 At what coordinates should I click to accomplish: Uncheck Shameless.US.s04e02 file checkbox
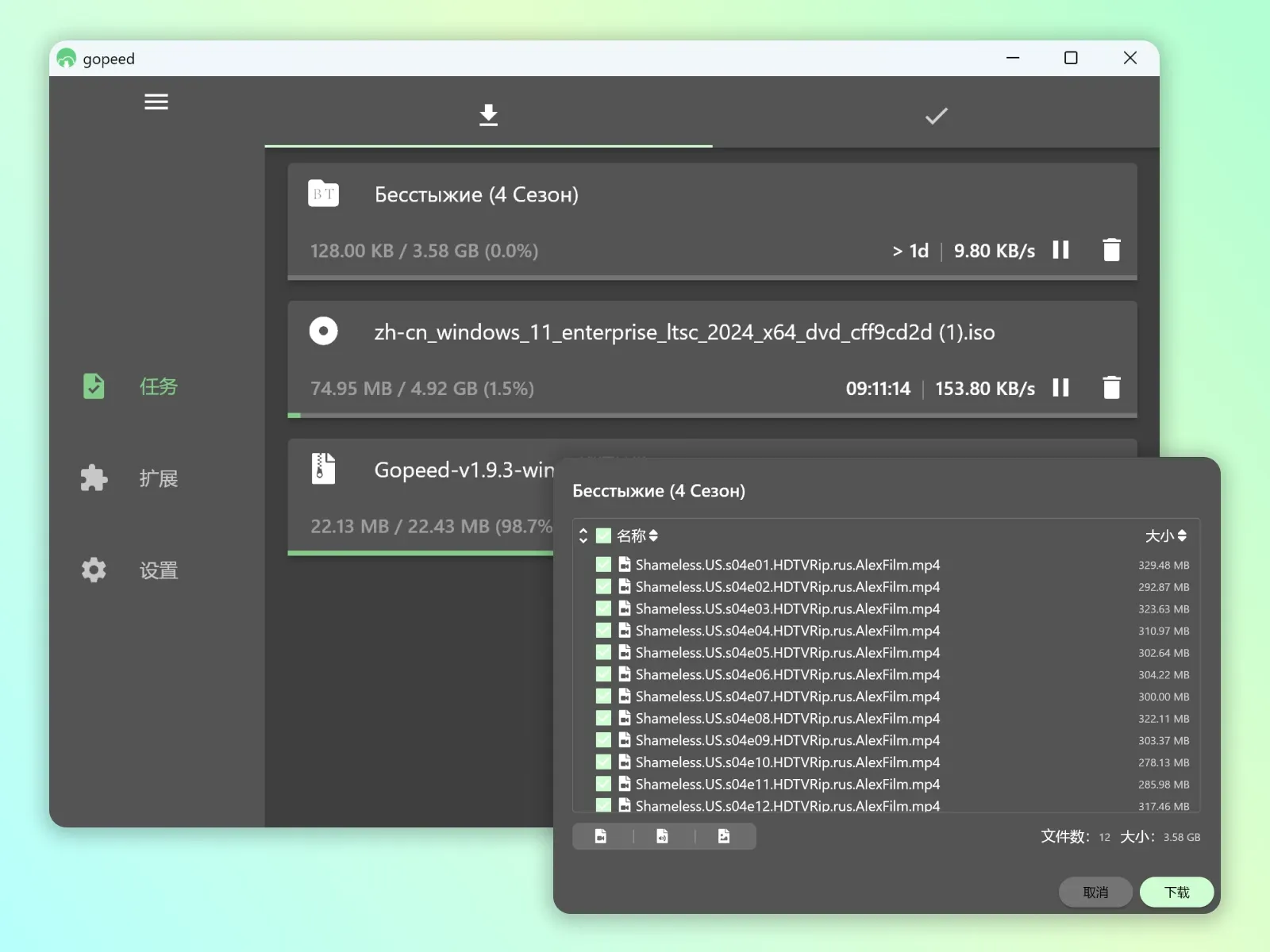(x=603, y=586)
